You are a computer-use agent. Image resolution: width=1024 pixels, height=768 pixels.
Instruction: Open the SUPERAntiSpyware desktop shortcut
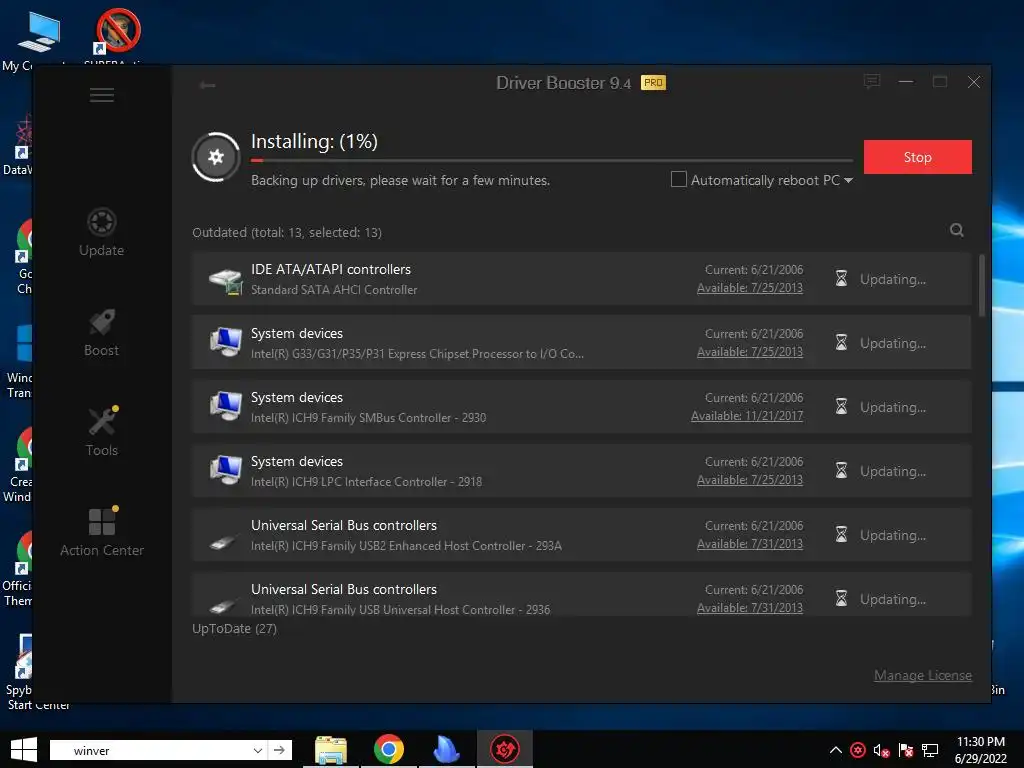(x=118, y=36)
